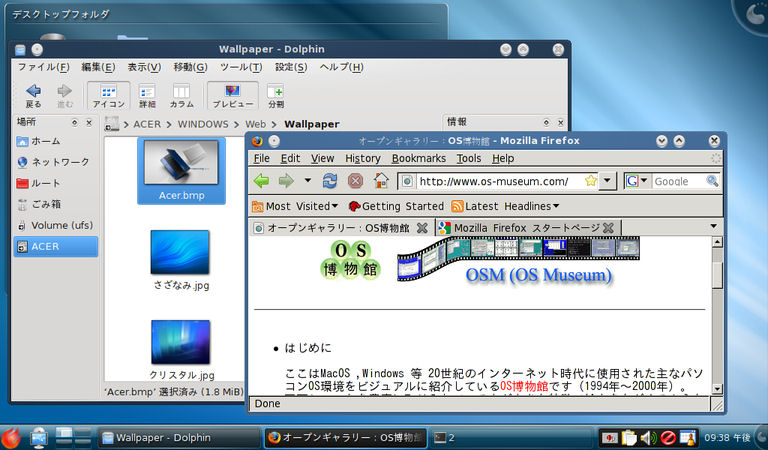Open the Google search engine dropdown
This screenshot has width=768, height=450.
tap(637, 181)
